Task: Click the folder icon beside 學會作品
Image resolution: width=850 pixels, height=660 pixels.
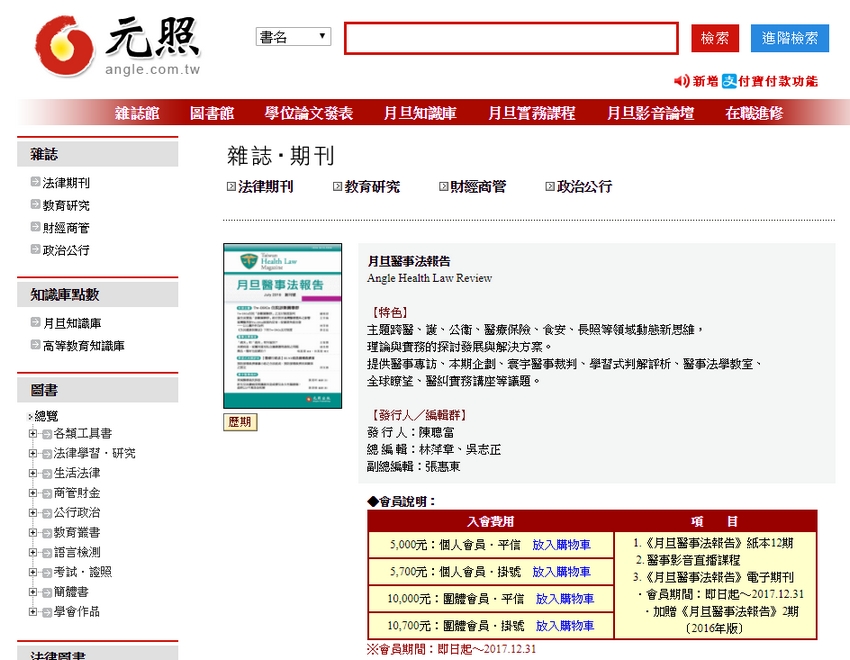Action: click(x=47, y=612)
